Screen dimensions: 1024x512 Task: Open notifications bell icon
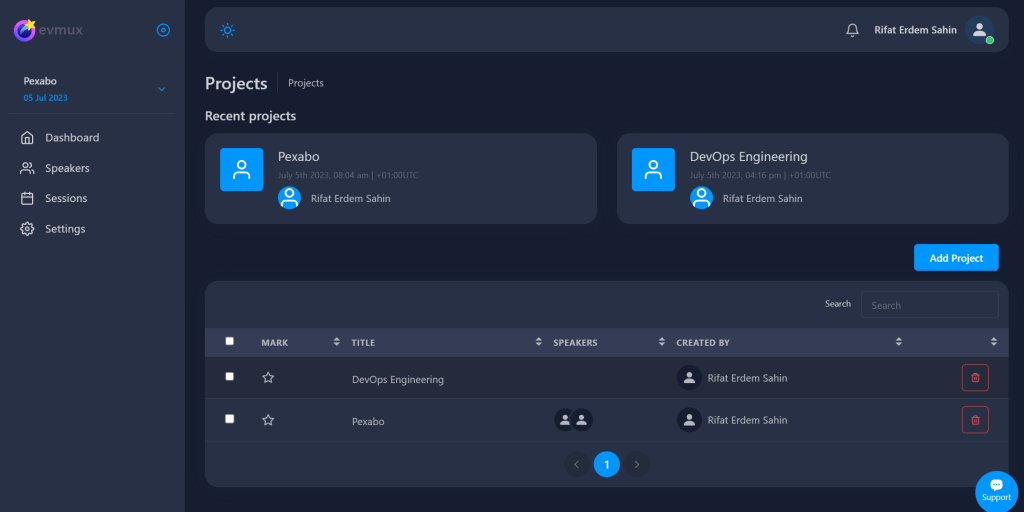click(x=852, y=30)
